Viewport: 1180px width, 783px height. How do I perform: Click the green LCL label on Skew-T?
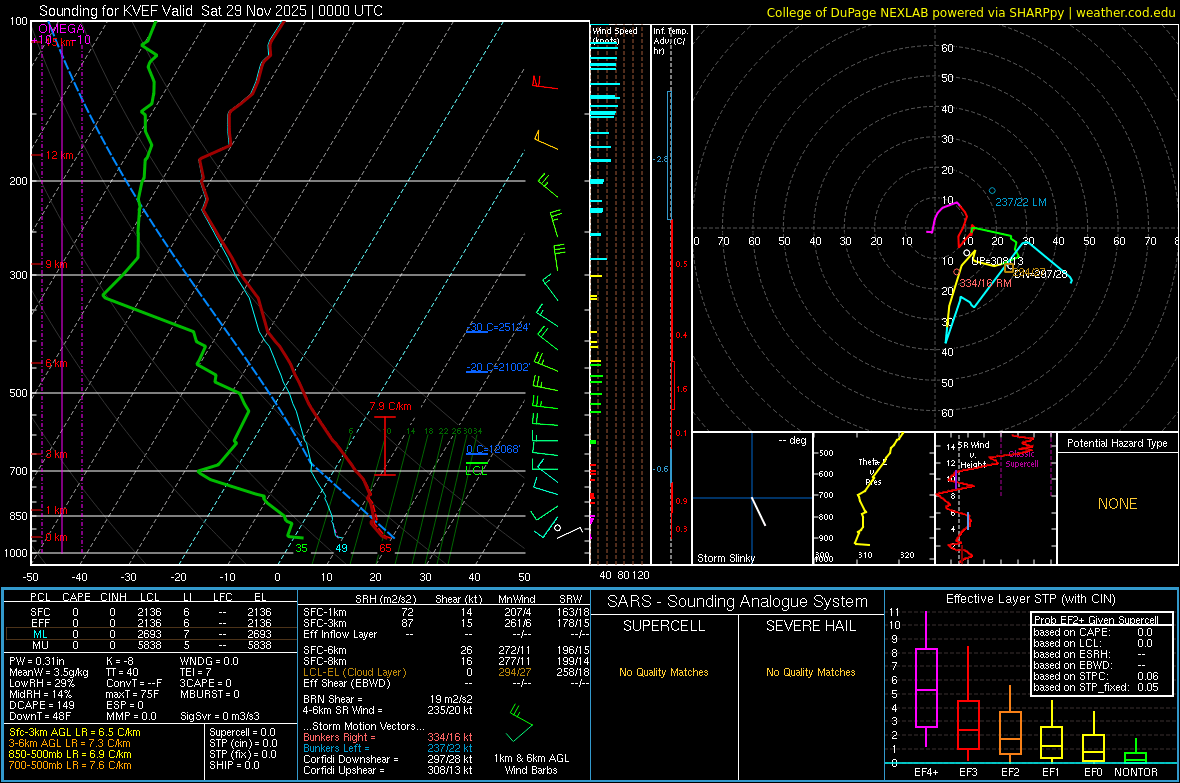476,471
